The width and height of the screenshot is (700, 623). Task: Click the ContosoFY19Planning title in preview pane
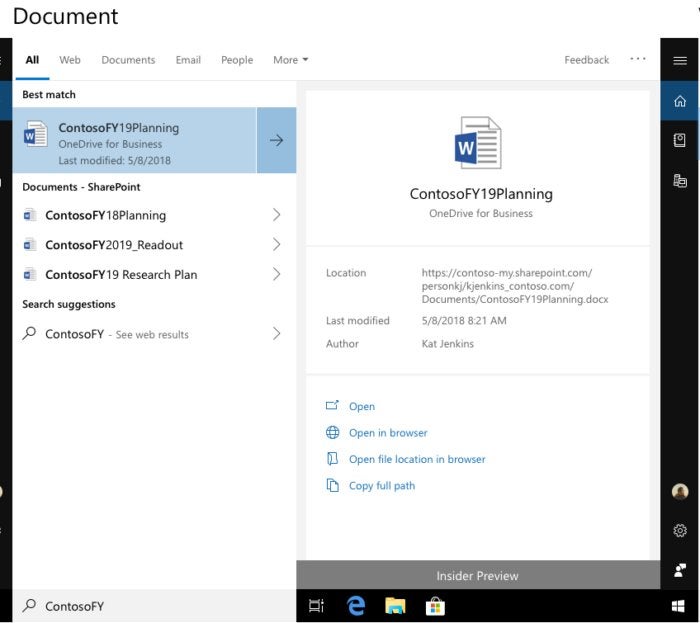481,194
